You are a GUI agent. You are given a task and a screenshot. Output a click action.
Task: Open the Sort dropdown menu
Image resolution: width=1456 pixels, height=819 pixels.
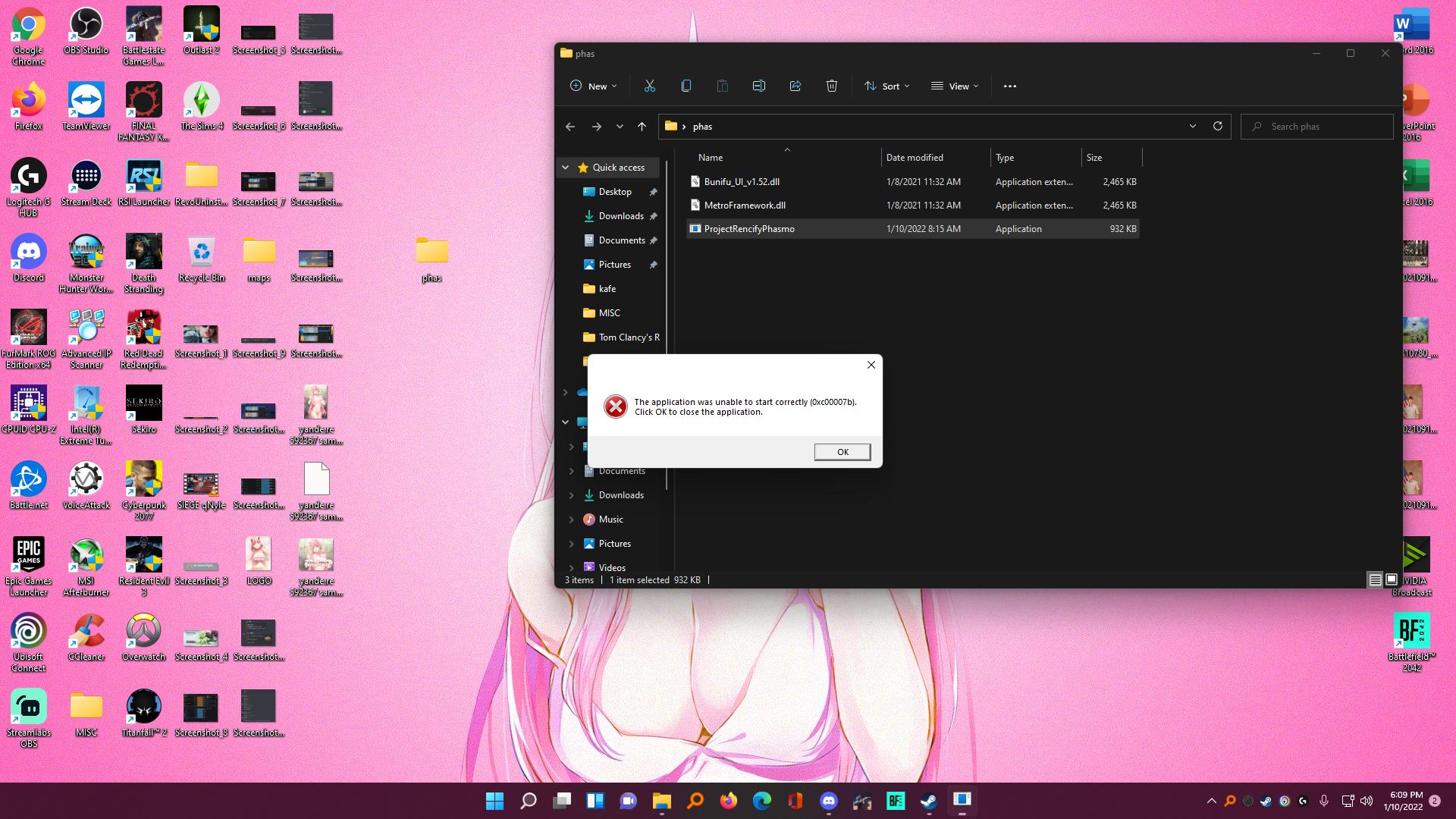click(x=886, y=86)
